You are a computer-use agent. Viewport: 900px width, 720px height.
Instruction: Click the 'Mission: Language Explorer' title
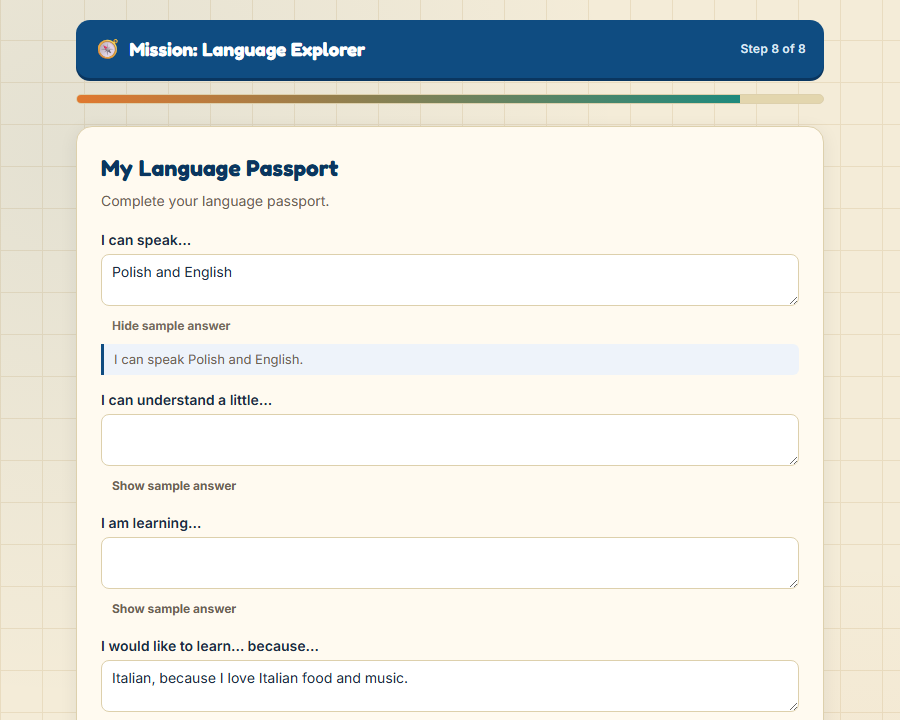[x=247, y=50]
